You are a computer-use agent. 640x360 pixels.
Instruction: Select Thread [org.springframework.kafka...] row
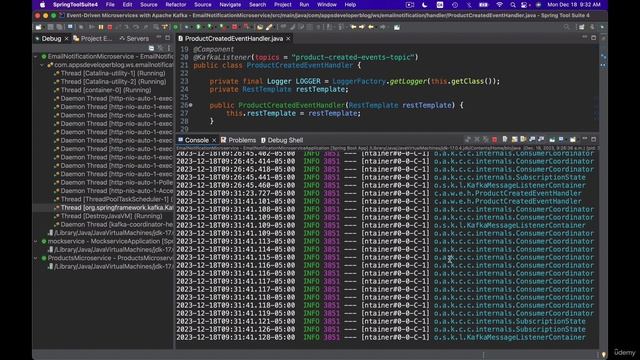113,208
